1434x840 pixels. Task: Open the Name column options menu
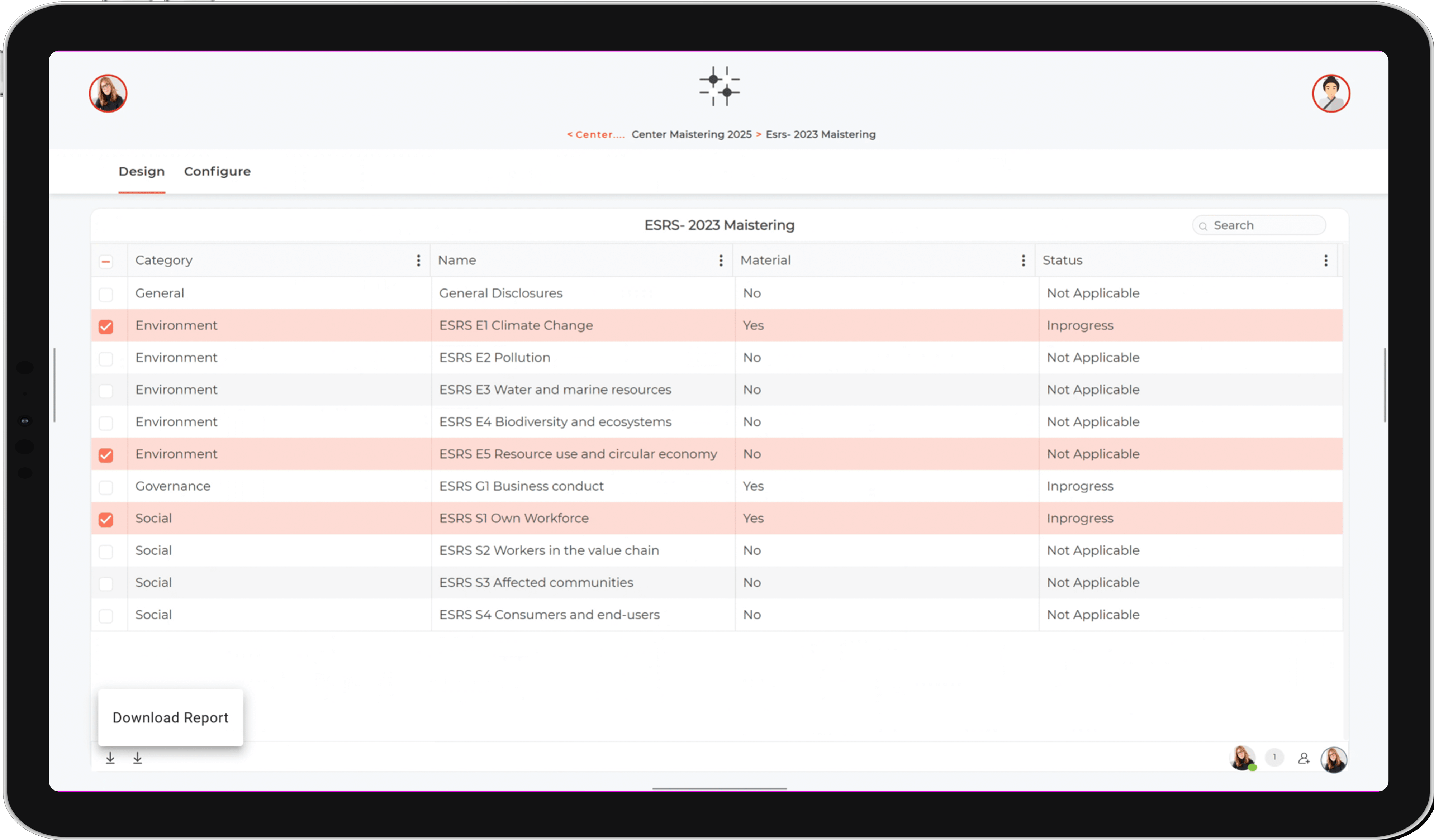(721, 261)
